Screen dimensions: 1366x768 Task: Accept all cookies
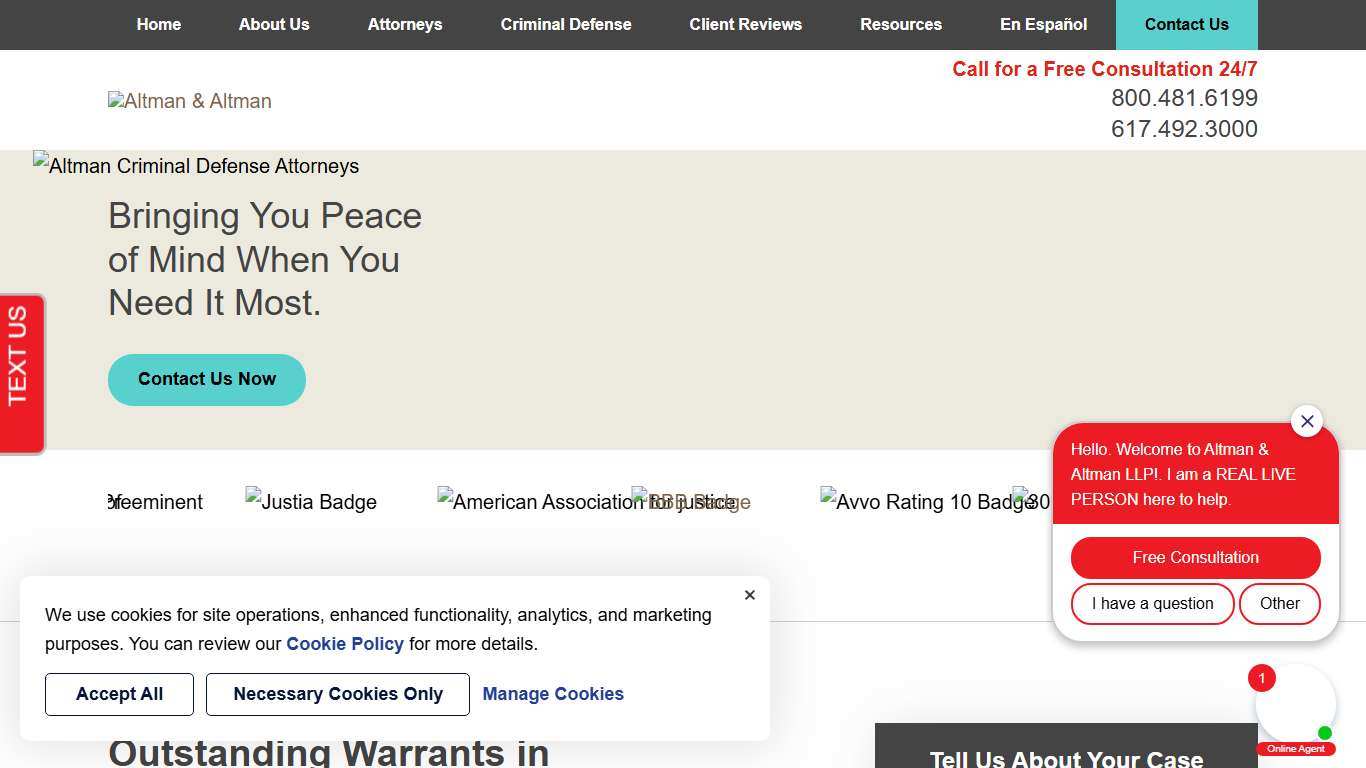click(119, 694)
